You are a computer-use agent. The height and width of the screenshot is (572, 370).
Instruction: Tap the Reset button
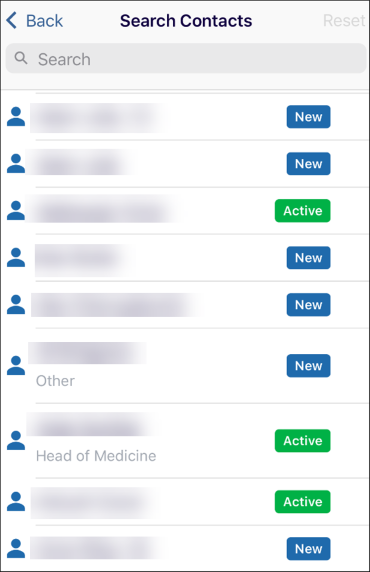pos(344,20)
